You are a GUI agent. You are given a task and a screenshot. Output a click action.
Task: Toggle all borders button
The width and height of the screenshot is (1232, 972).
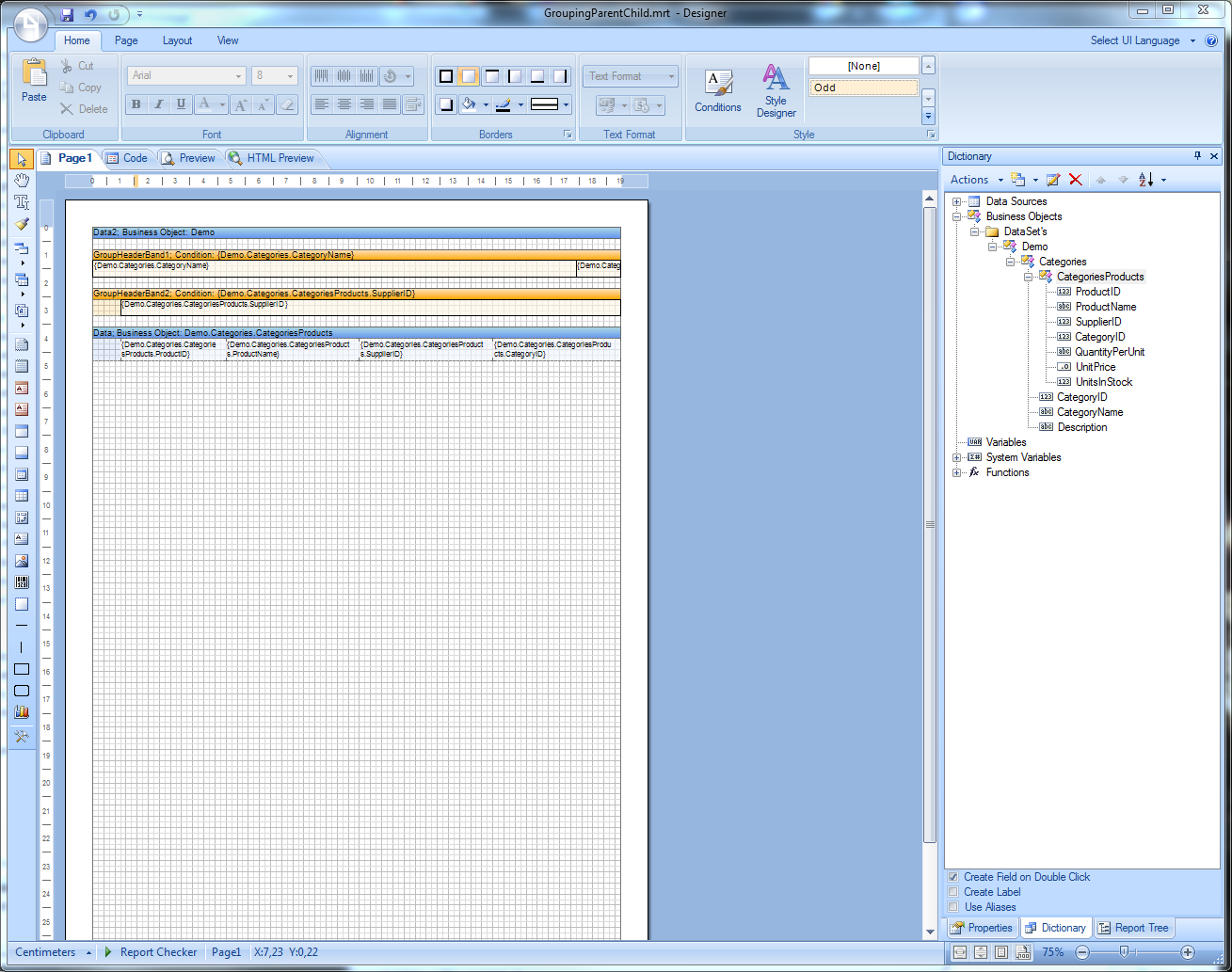pyautogui.click(x=446, y=76)
